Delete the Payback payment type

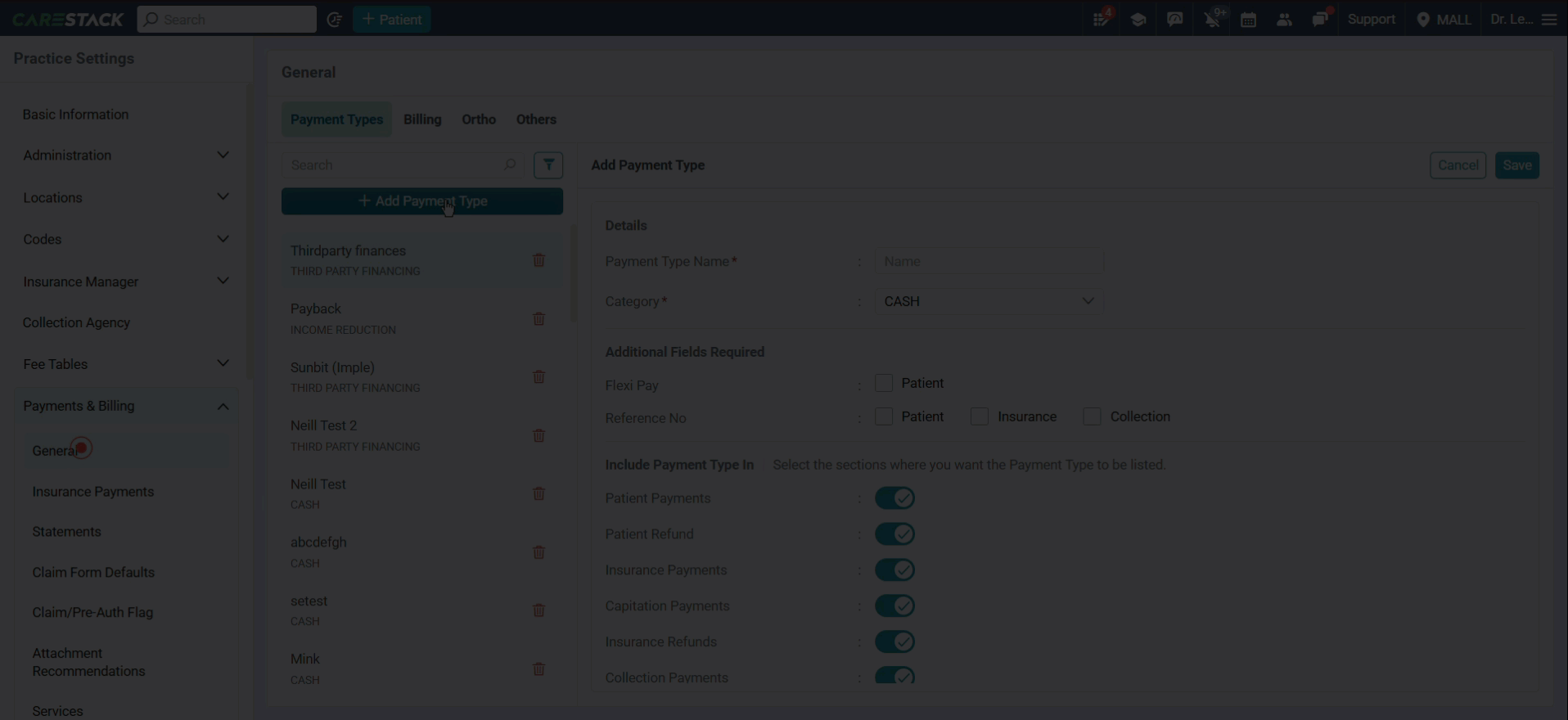click(x=538, y=319)
